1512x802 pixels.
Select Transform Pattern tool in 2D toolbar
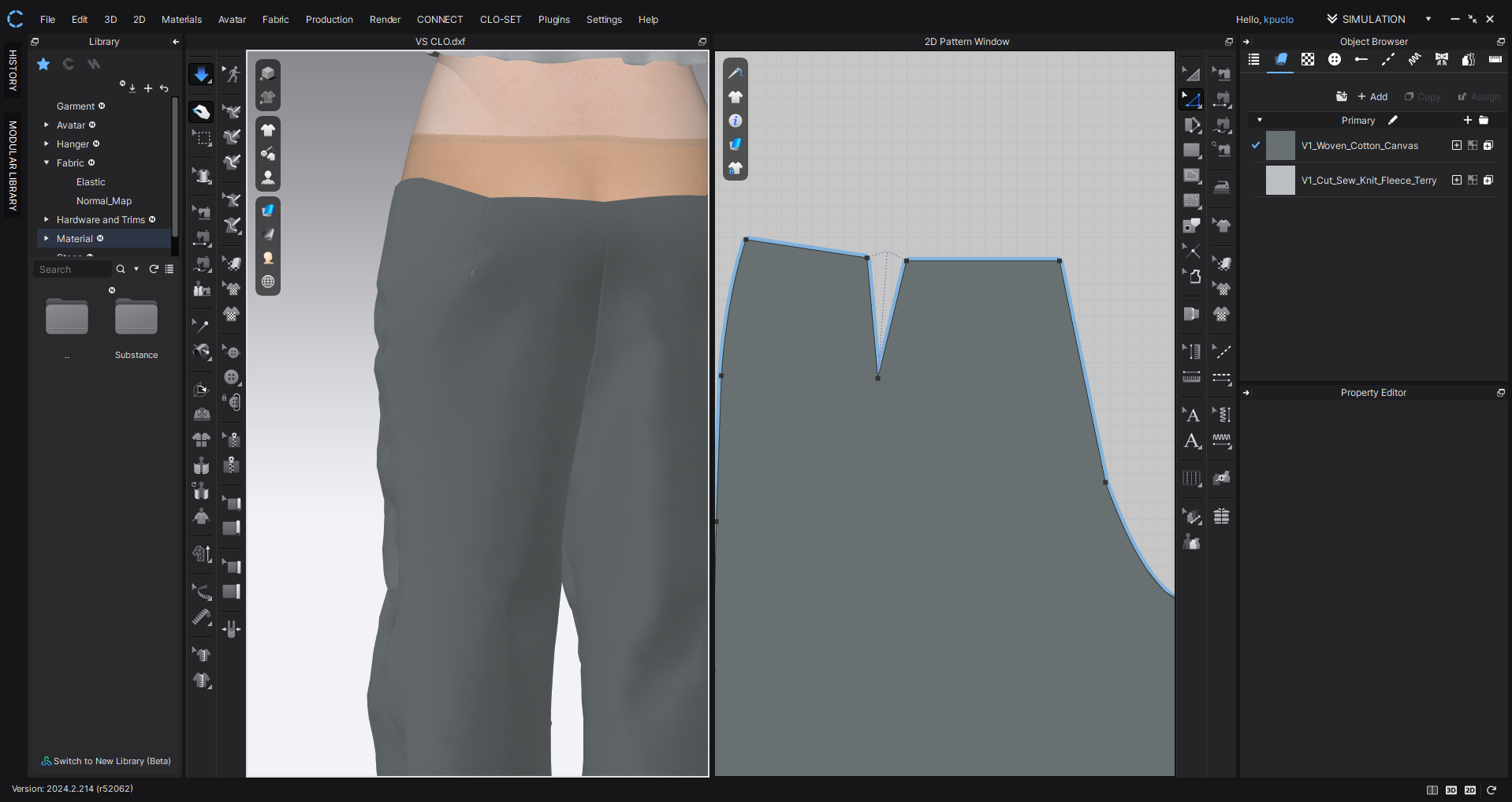click(1192, 74)
